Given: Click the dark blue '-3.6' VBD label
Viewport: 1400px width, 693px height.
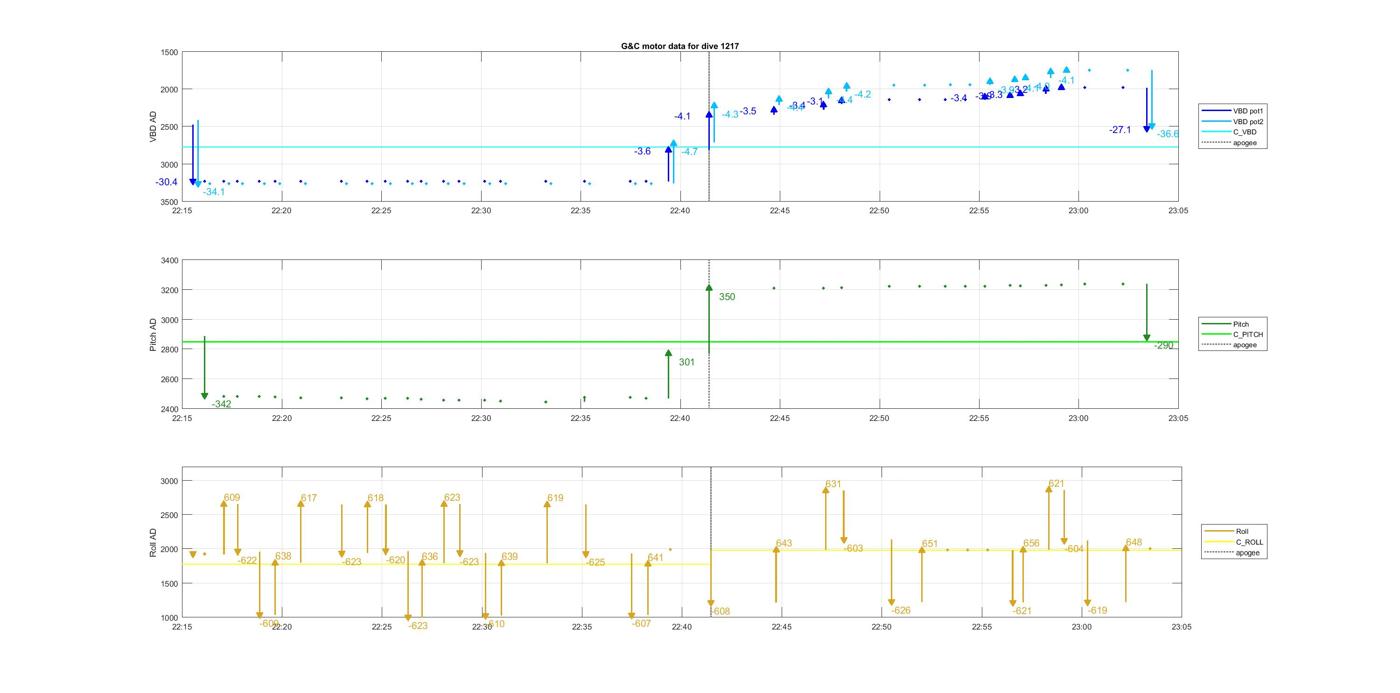Looking at the screenshot, I should [642, 151].
